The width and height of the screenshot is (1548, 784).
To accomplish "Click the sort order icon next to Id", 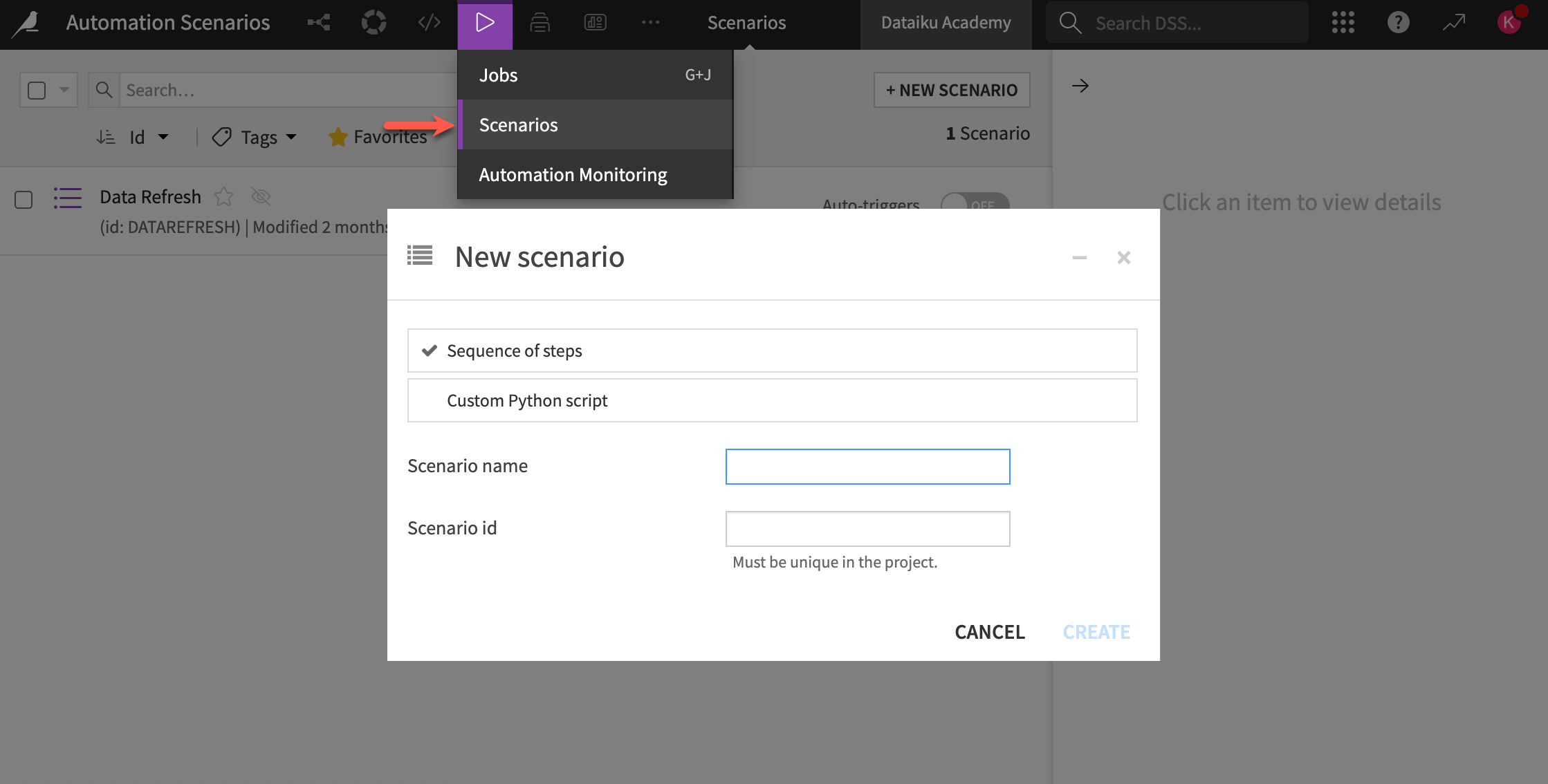I will pos(106,137).
